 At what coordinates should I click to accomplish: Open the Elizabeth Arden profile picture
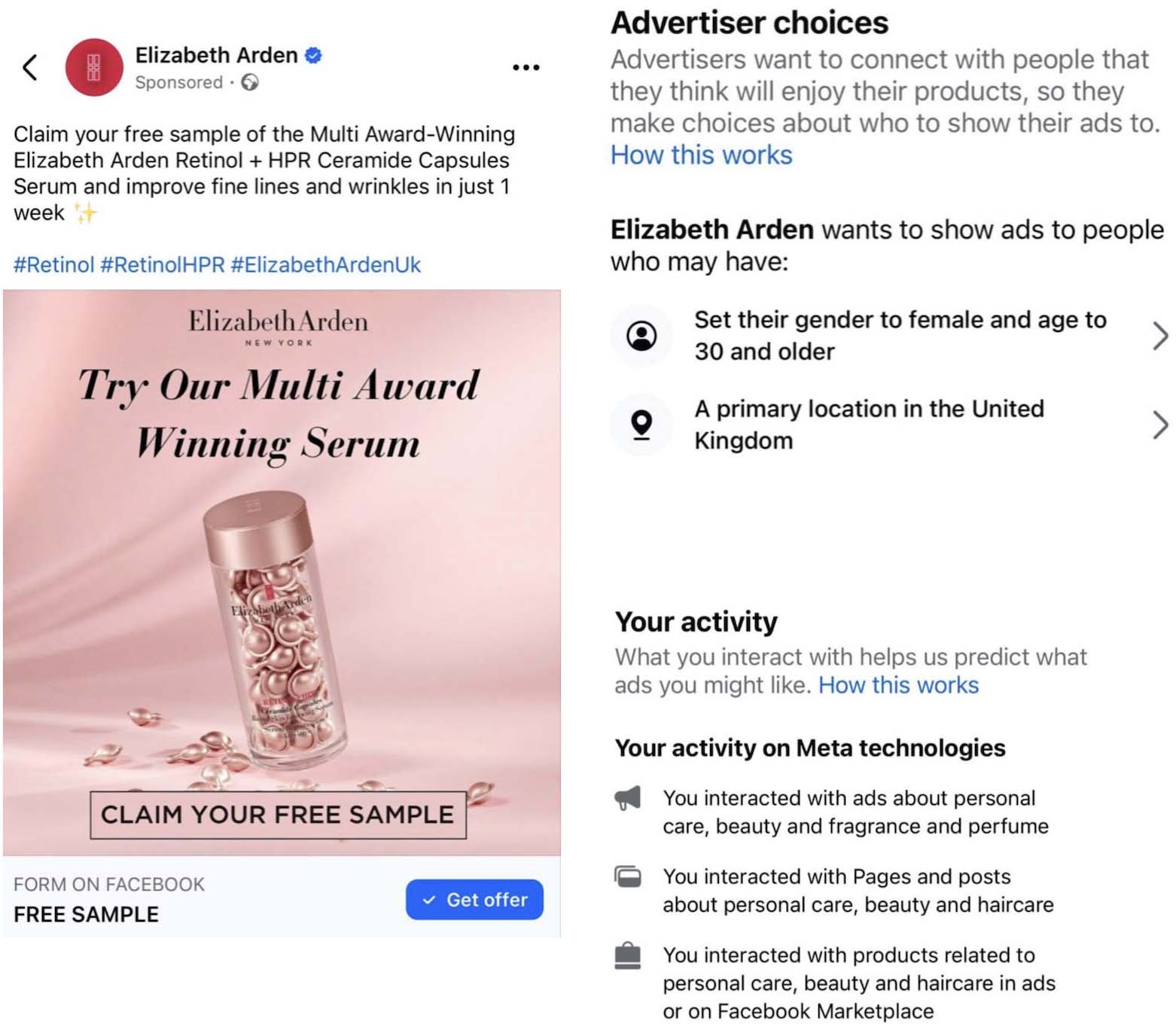[94, 68]
